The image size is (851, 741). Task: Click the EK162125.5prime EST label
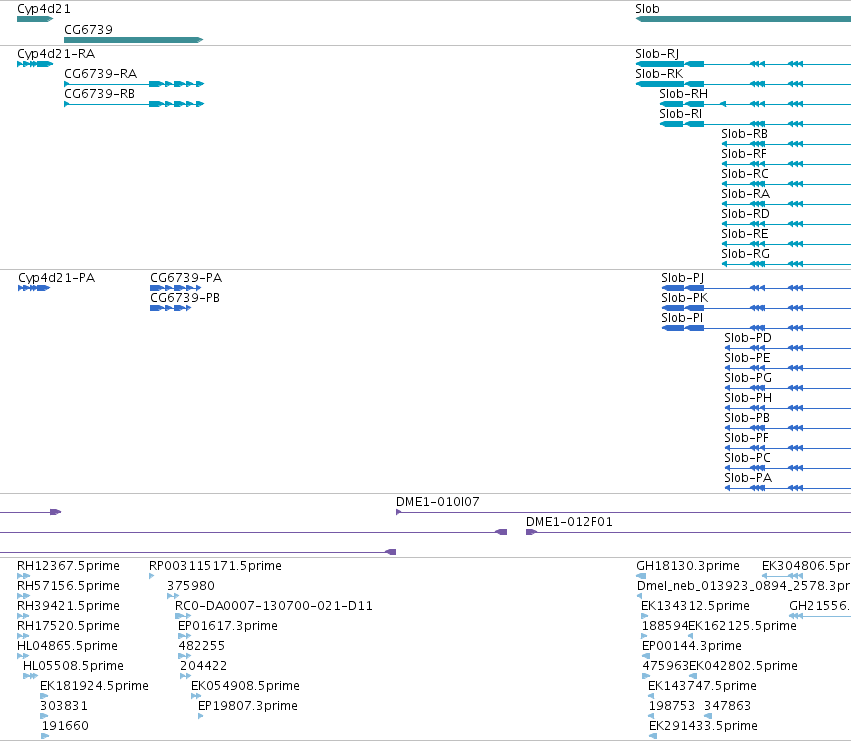742,626
